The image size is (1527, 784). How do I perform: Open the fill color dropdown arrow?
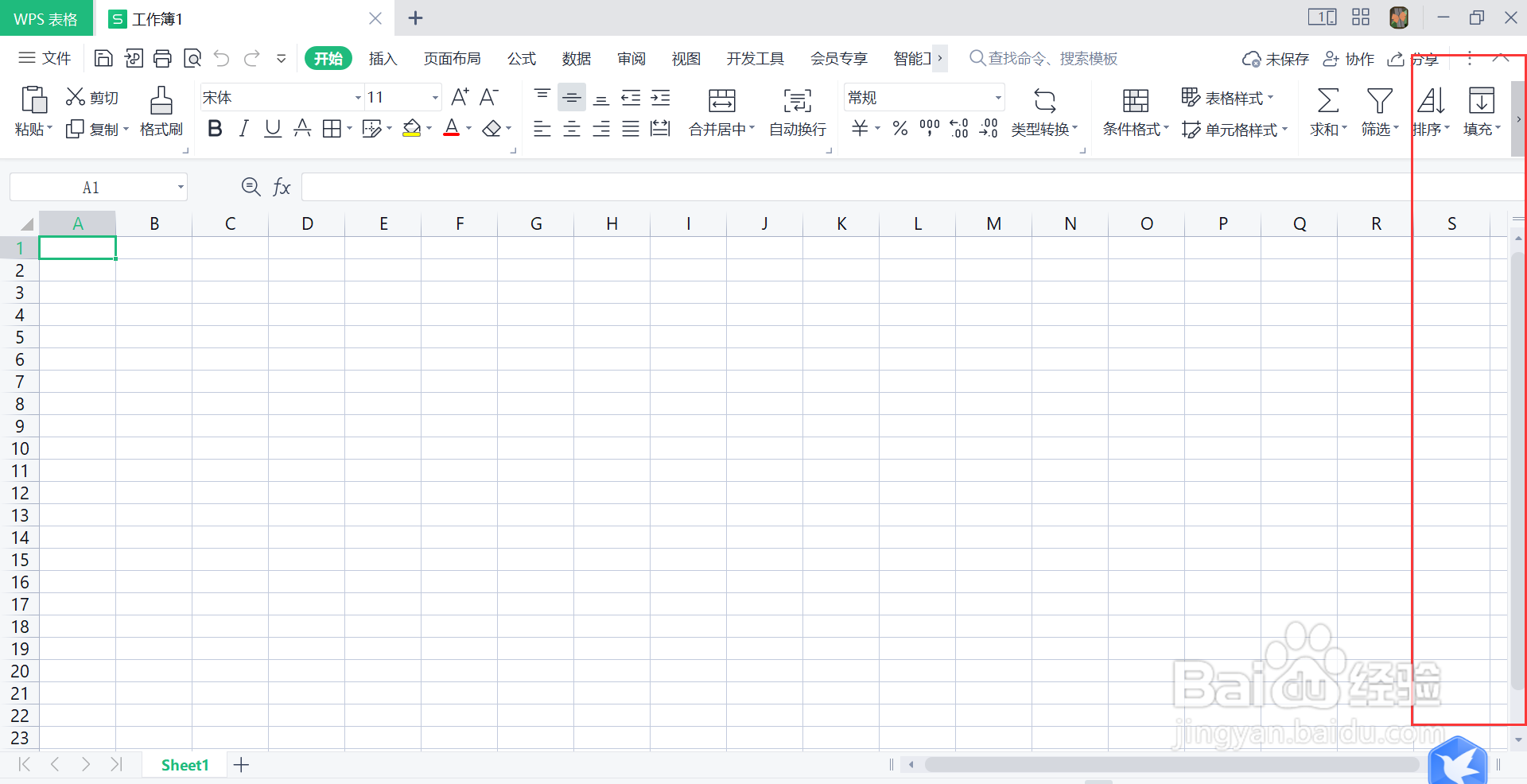coord(429,128)
